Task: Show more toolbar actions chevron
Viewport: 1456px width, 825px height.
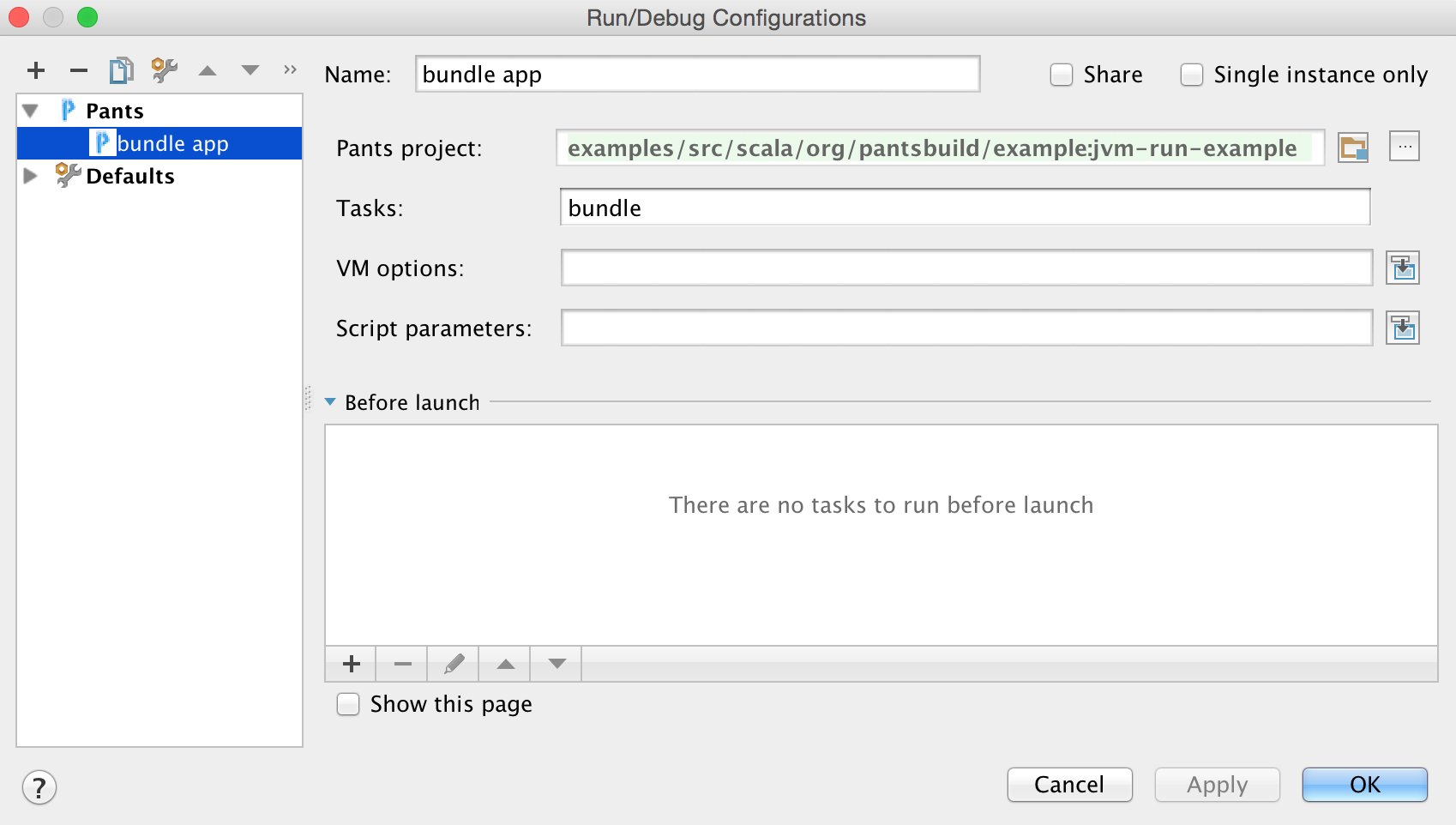Action: [290, 69]
